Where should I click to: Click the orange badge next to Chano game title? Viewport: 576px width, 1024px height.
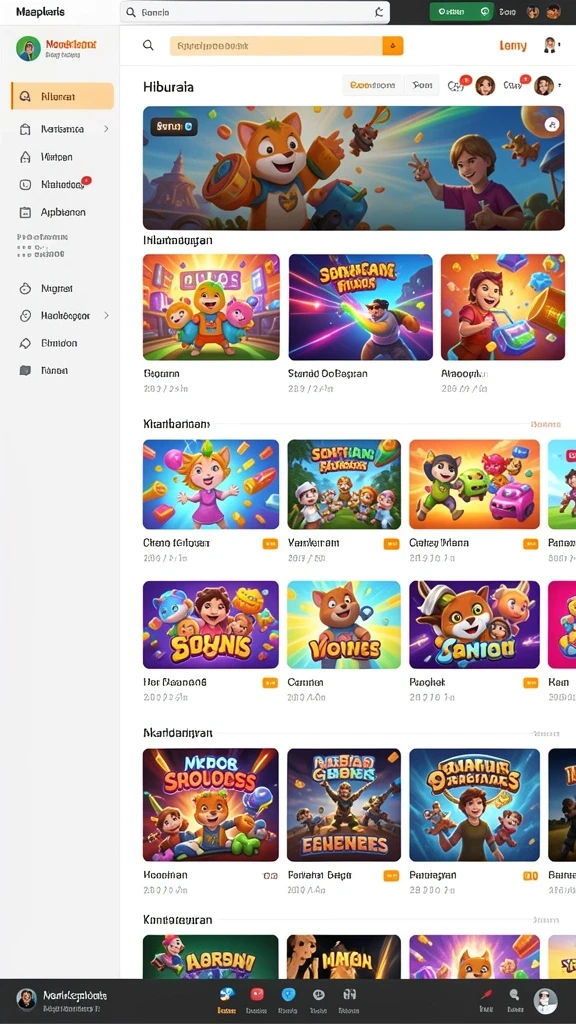point(270,543)
